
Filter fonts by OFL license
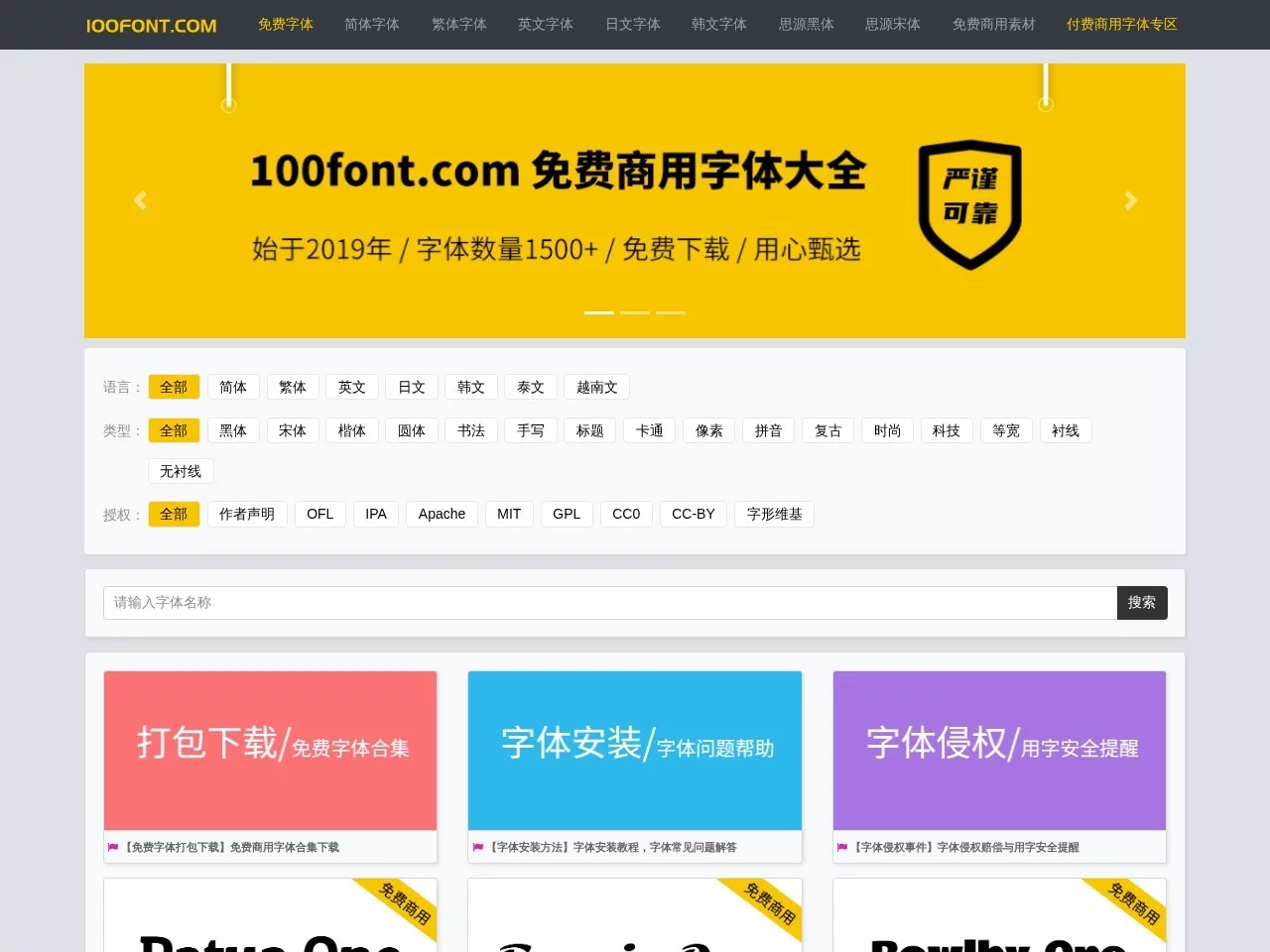319,514
